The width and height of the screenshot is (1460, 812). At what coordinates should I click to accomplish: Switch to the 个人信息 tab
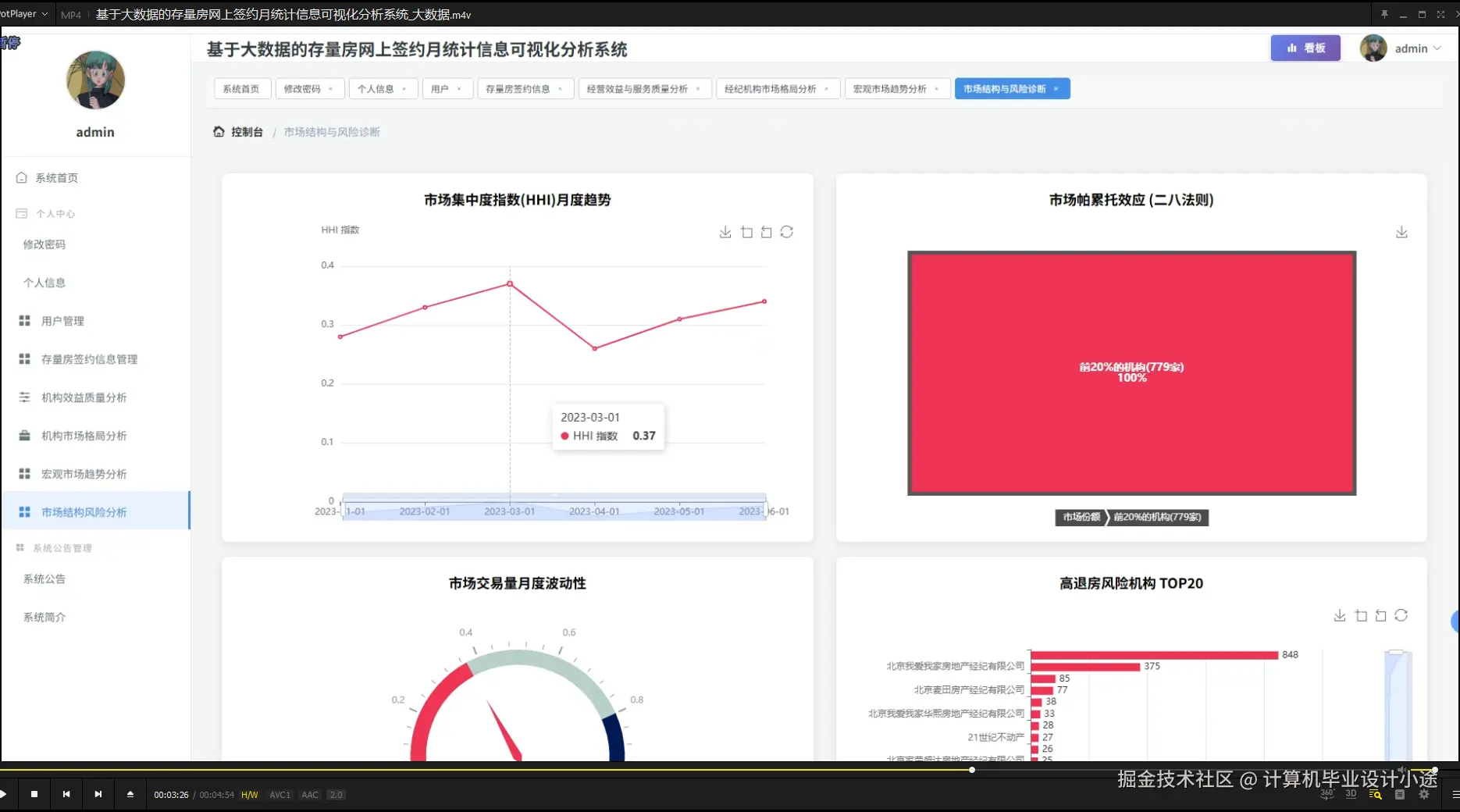point(376,89)
